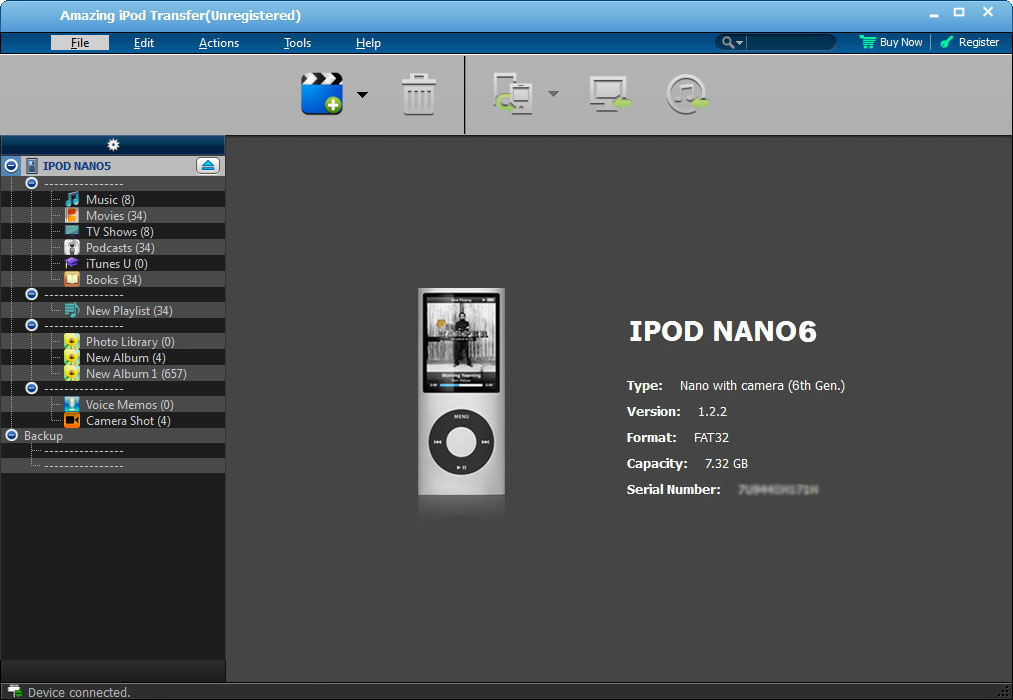Click the Register button
This screenshot has width=1013, height=700.
click(x=970, y=42)
